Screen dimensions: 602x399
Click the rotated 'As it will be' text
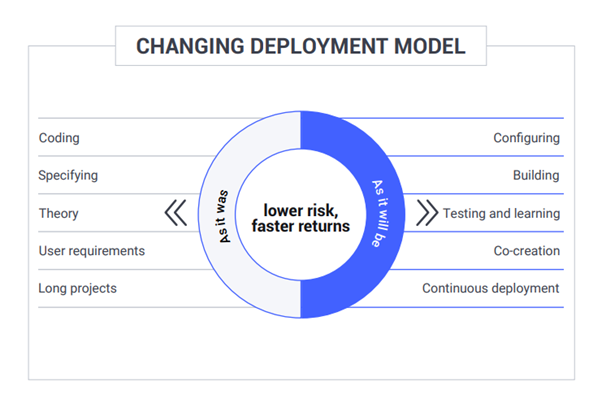[x=382, y=214]
